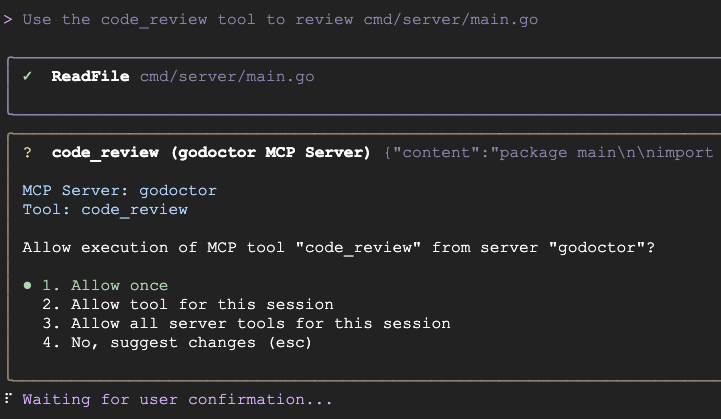Click the green bullet beside Allow once

pyautogui.click(x=27, y=285)
